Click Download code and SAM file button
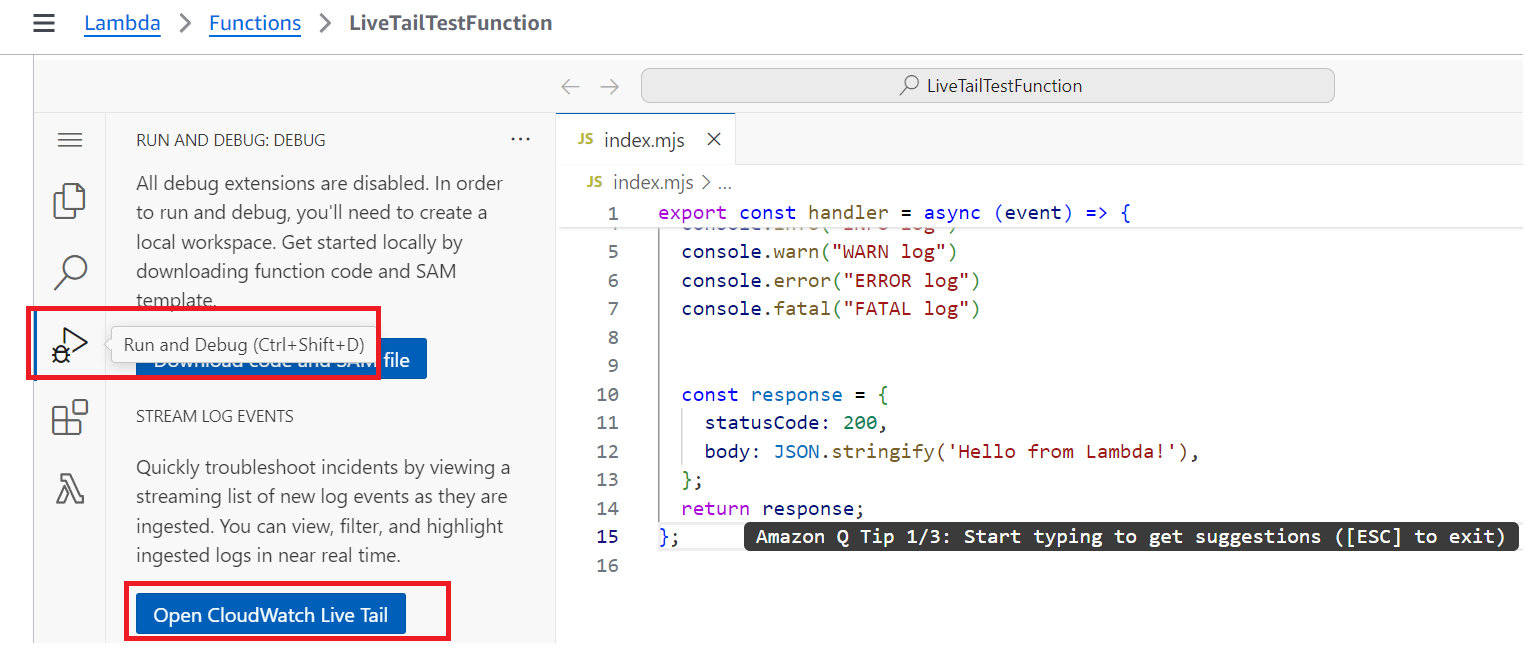Image resolution: width=1526 pixels, height=648 pixels. point(282,360)
